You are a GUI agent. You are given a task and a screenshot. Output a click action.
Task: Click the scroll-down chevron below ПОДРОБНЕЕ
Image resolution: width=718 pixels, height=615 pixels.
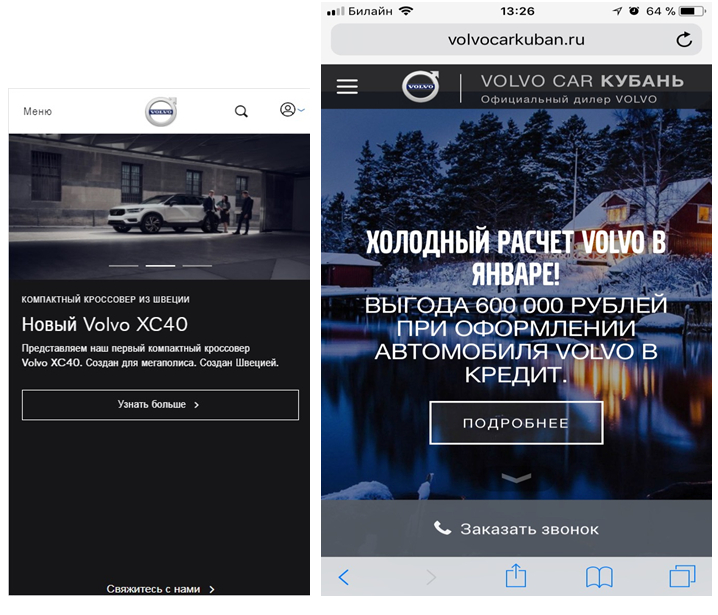(x=516, y=479)
